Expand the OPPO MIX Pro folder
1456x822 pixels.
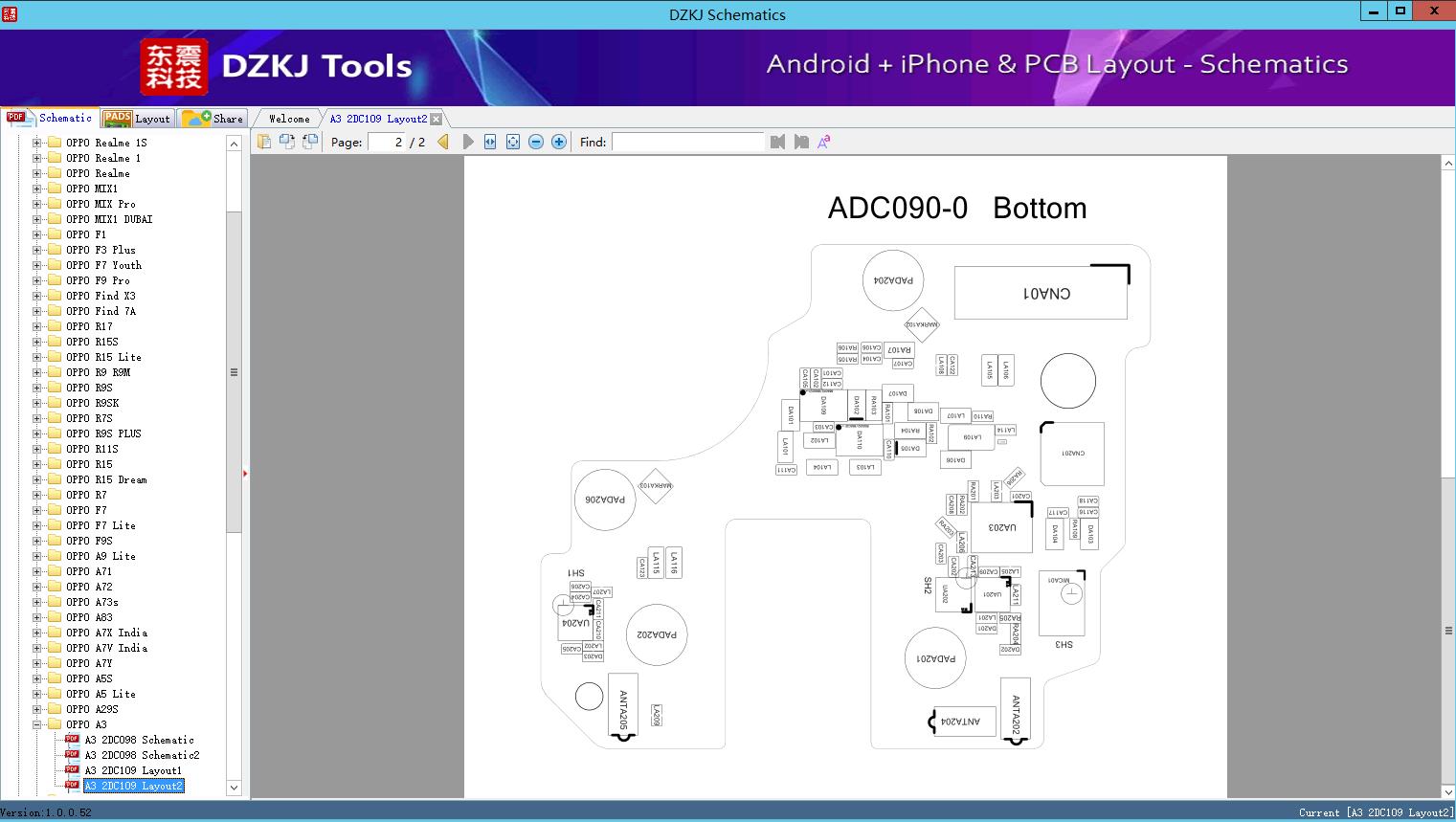pyautogui.click(x=37, y=204)
